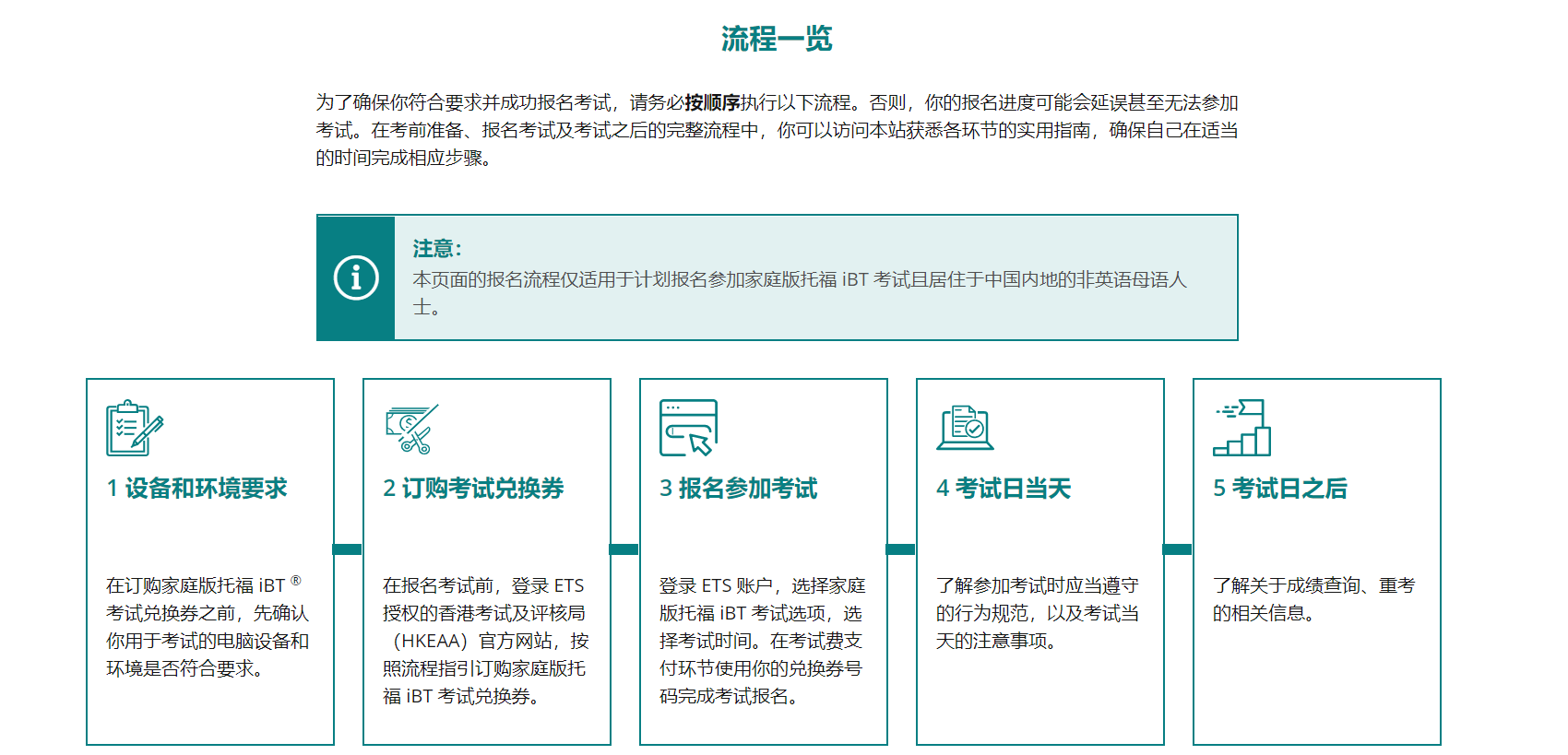Click the step 1 description starting "在订购家庭版托福"

click(x=208, y=627)
